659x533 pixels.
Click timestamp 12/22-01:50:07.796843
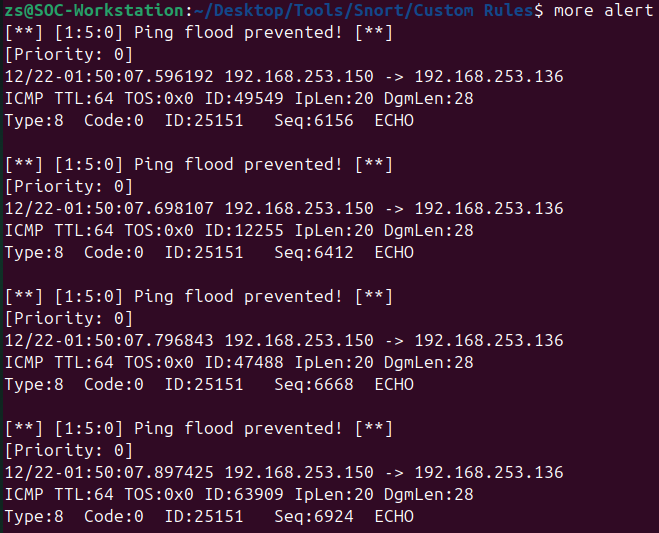click(x=109, y=340)
